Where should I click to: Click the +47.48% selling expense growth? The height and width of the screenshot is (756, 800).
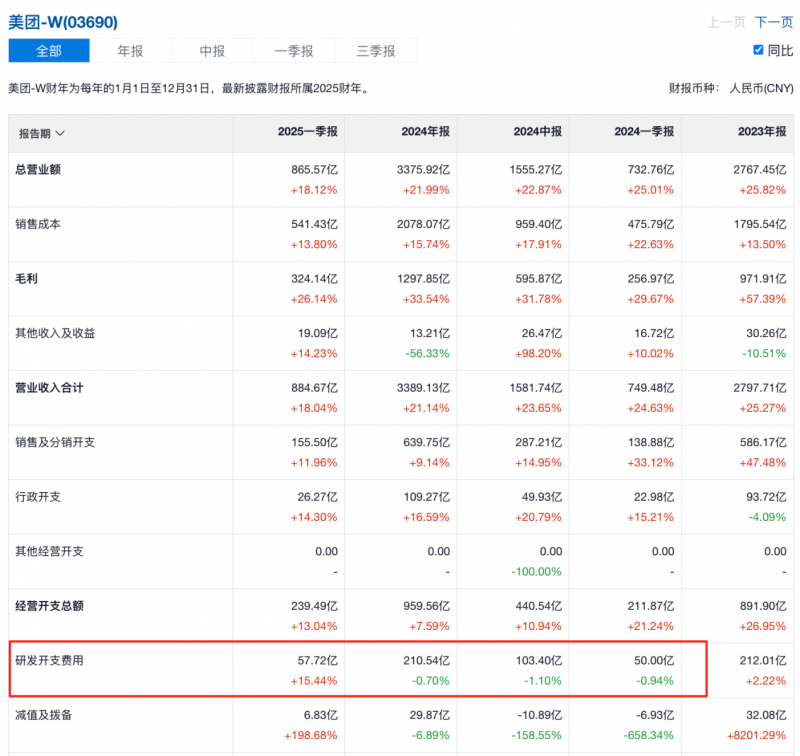(763, 463)
